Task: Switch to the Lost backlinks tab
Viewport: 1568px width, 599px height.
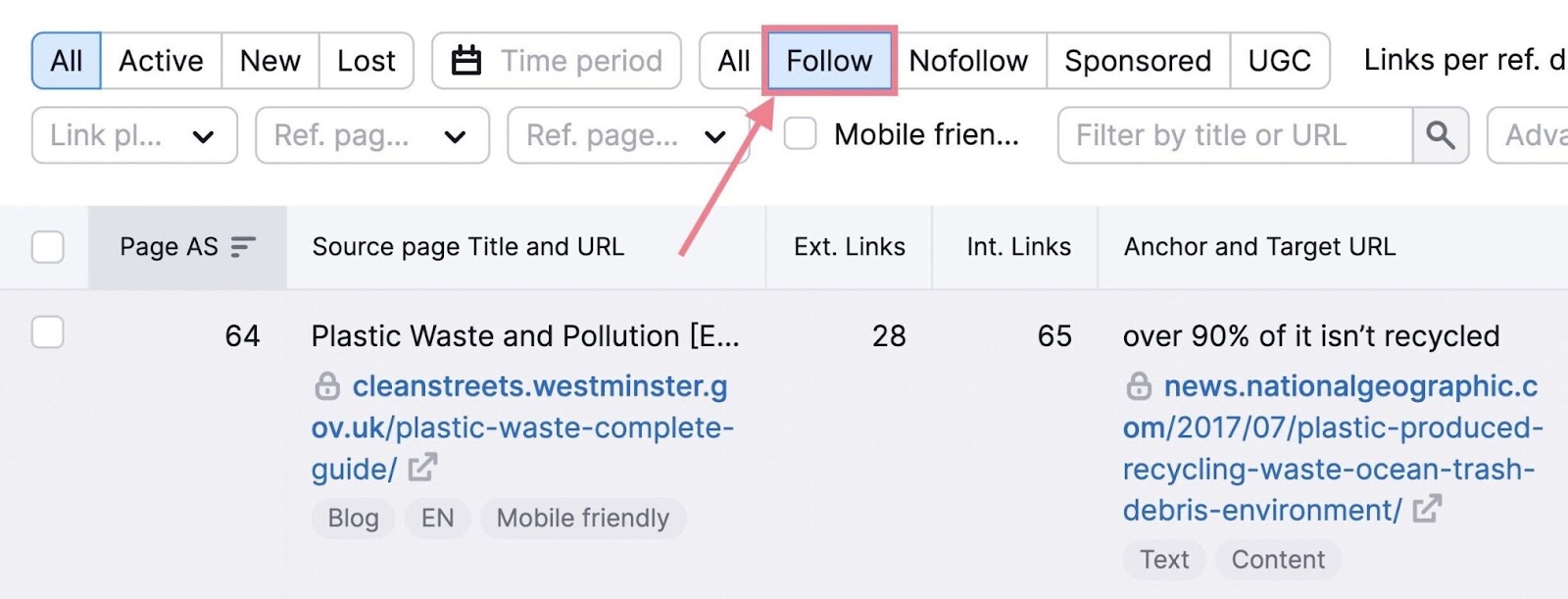Action: pyautogui.click(x=366, y=60)
